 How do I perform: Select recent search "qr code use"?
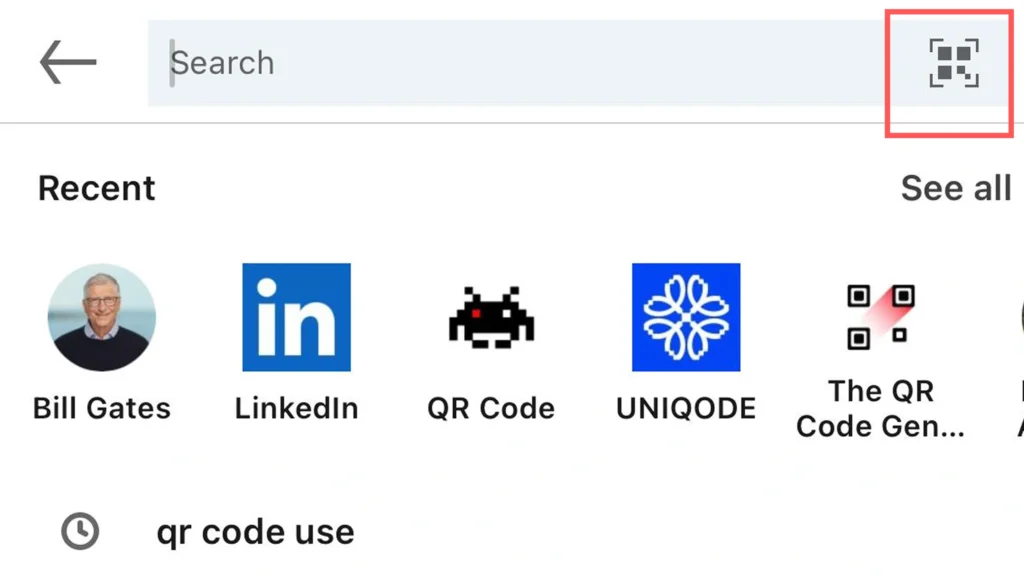255,532
